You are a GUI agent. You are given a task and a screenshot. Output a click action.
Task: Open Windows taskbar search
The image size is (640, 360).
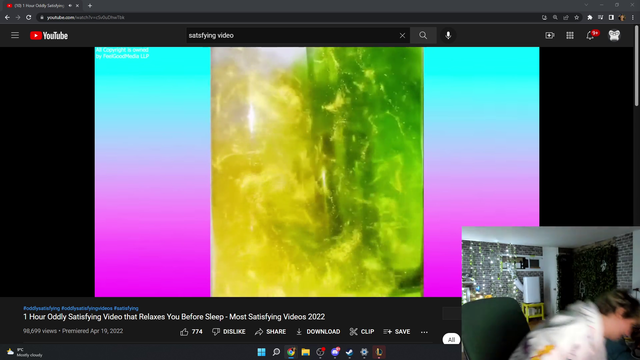tap(276, 352)
